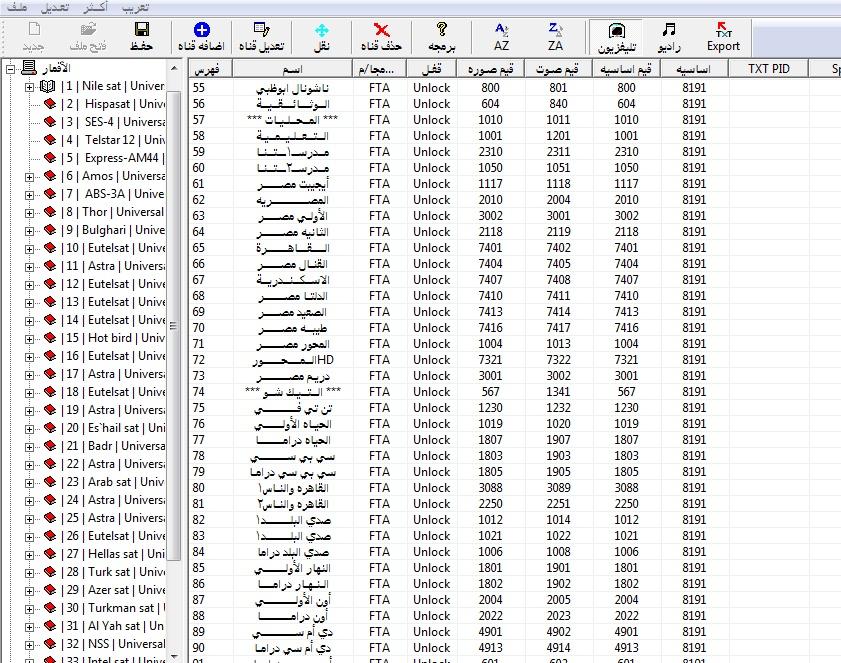Expand the Es'hail sat node

[29, 429]
